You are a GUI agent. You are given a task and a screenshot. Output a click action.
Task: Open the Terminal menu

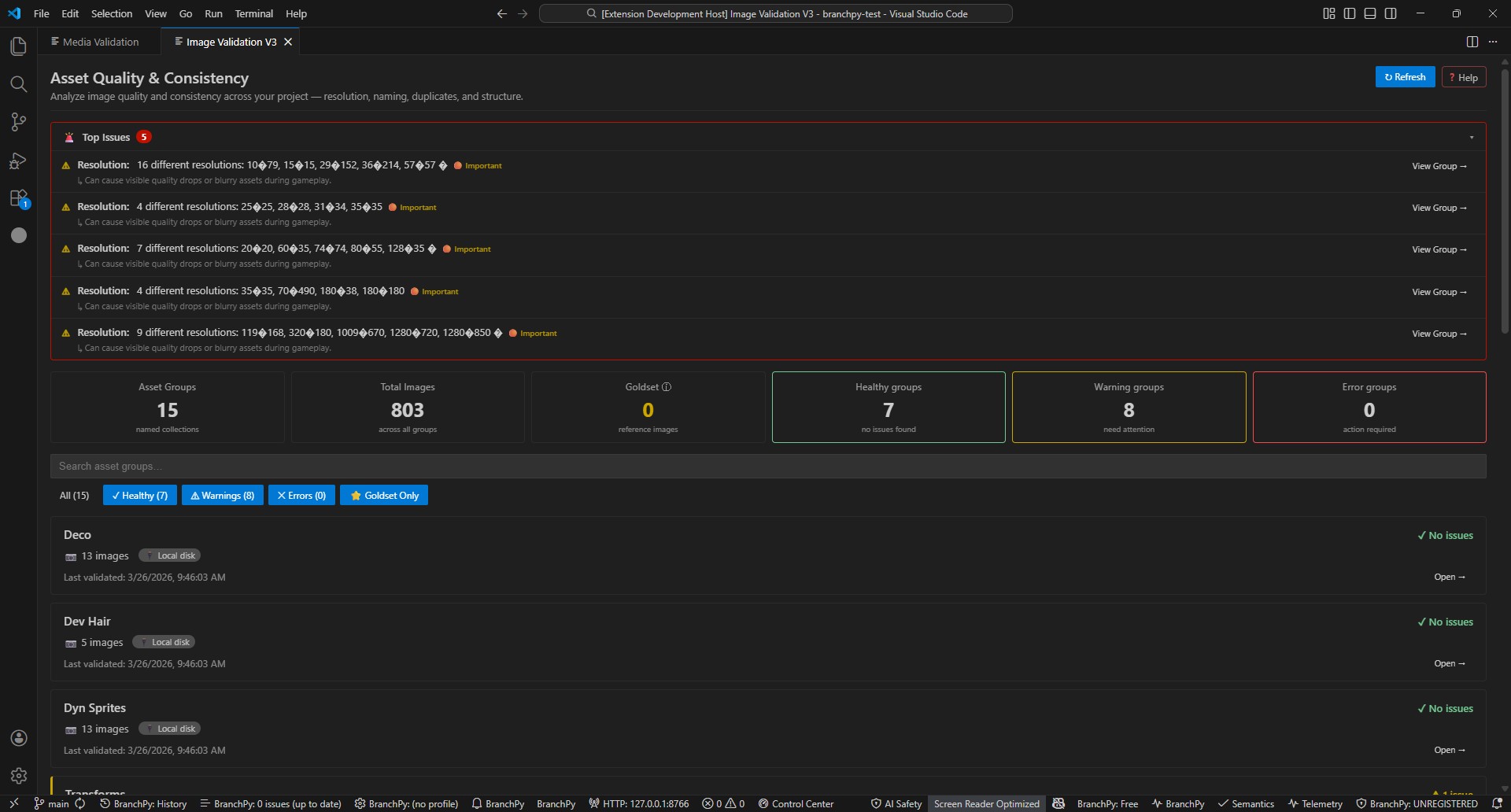[254, 13]
